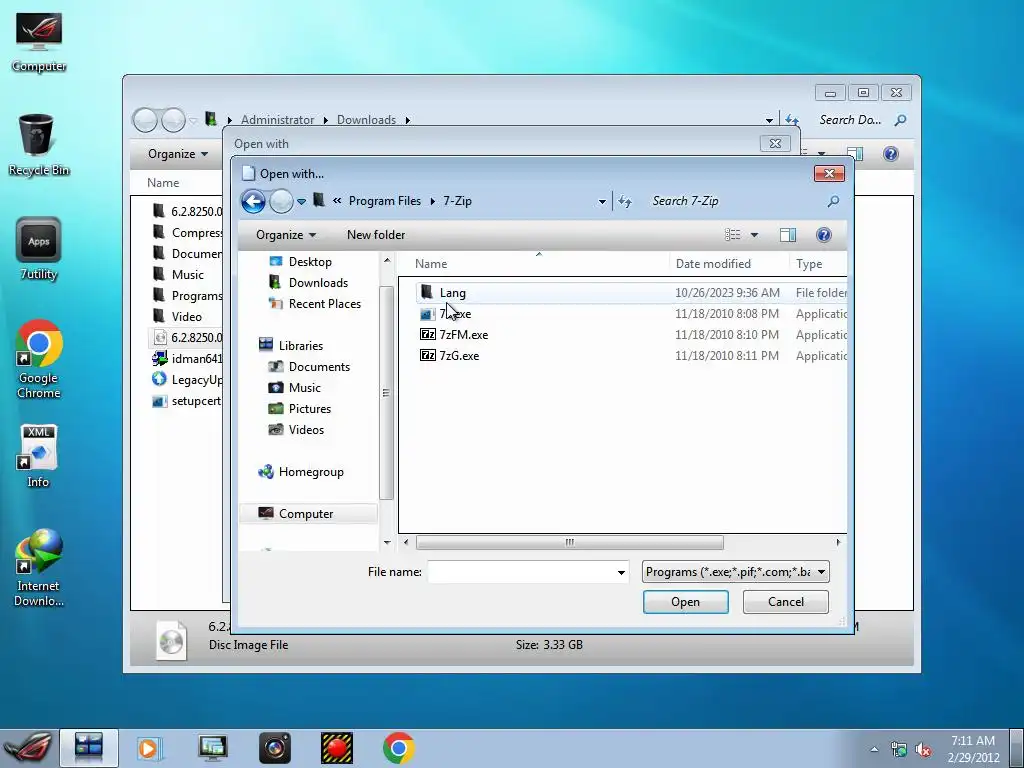
Task: Select Desktop in the navigation pane
Action: (310, 262)
